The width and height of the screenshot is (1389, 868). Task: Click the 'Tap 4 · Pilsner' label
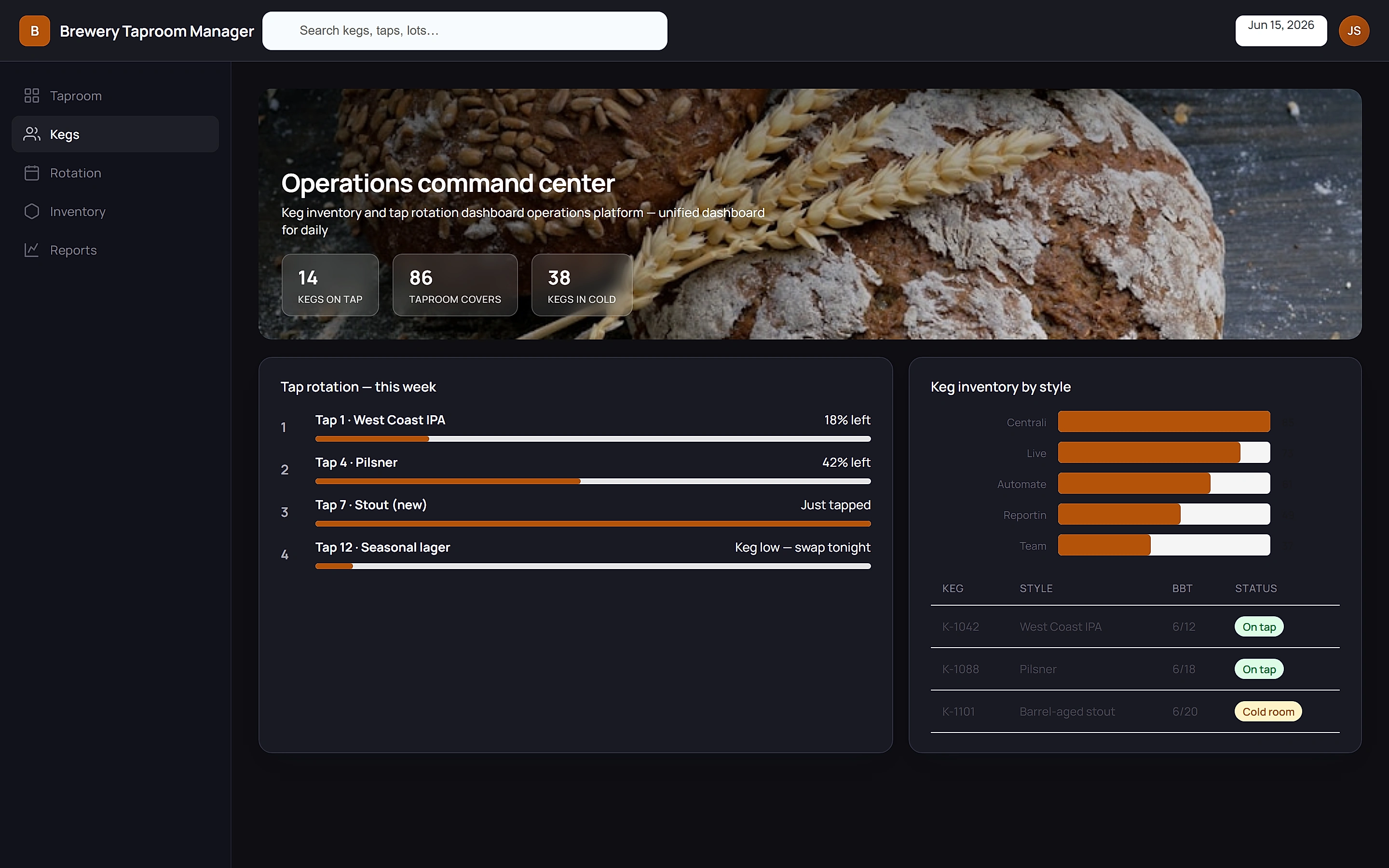coord(356,462)
